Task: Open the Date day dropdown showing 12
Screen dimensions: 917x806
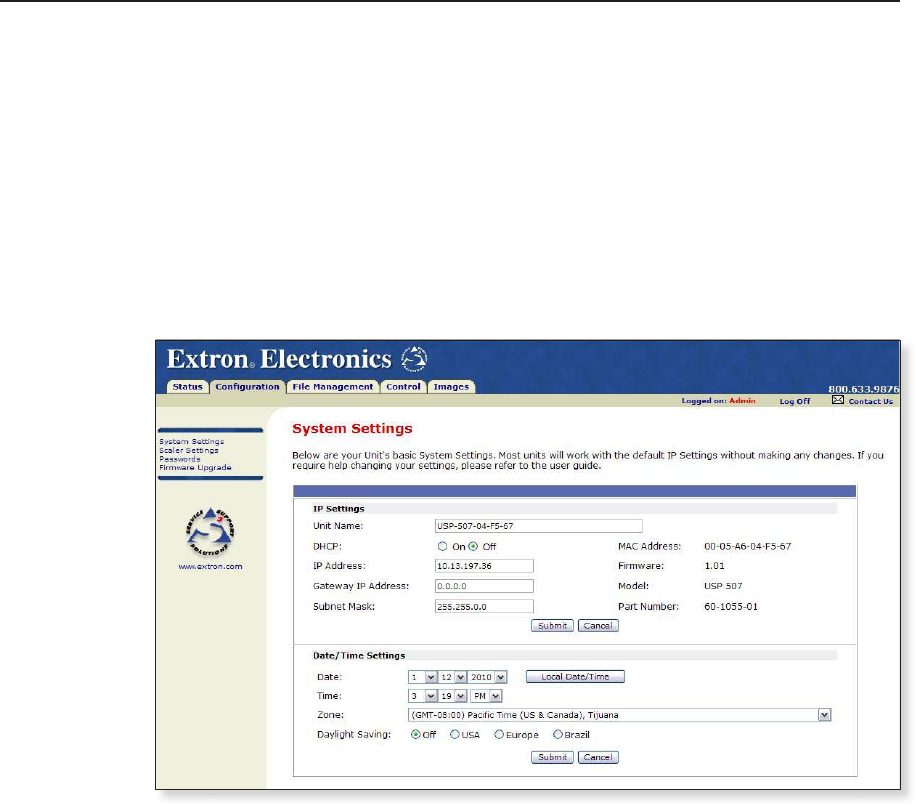Action: (x=453, y=677)
